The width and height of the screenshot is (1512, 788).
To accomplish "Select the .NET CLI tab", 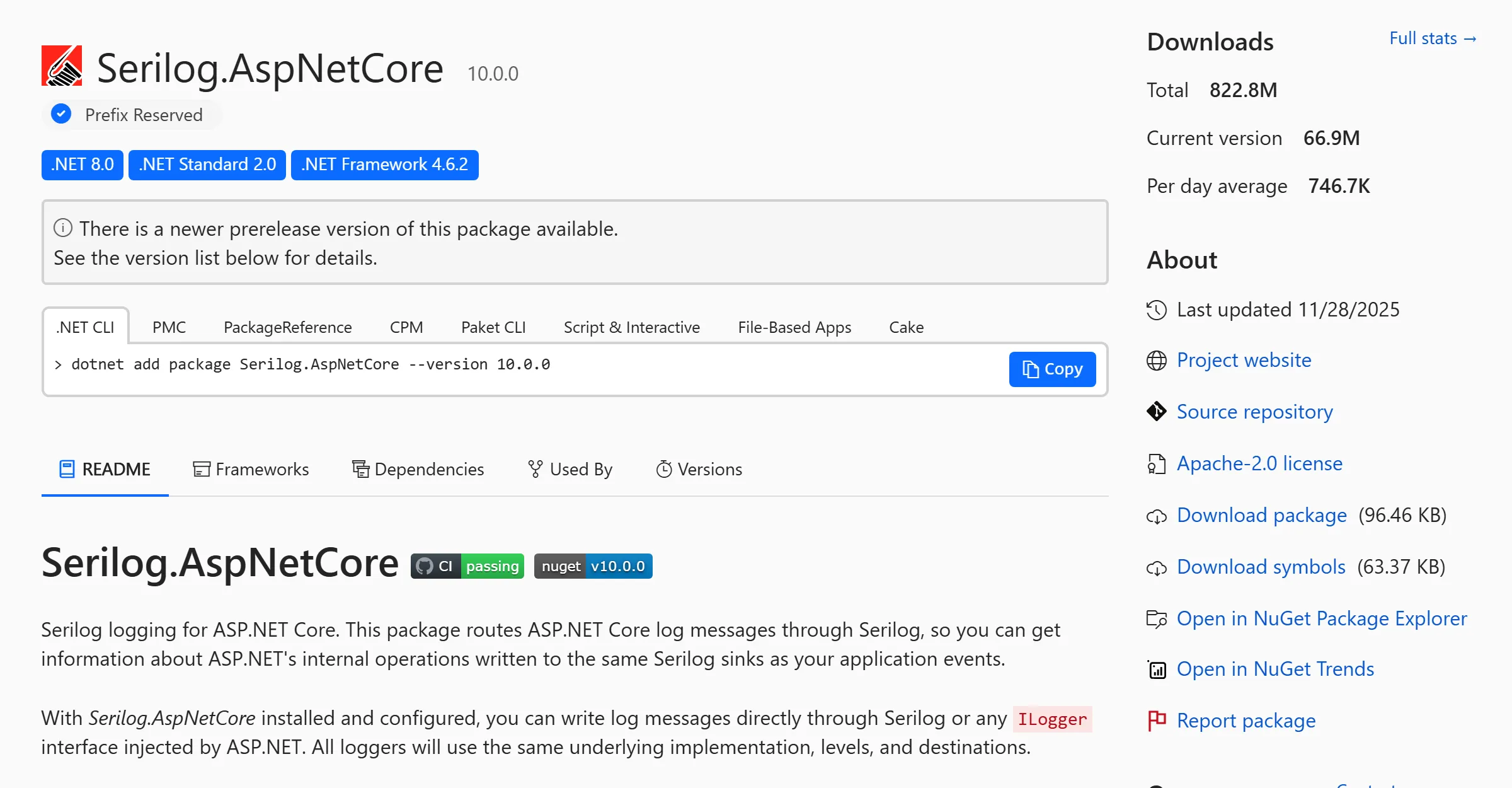I will 85,327.
